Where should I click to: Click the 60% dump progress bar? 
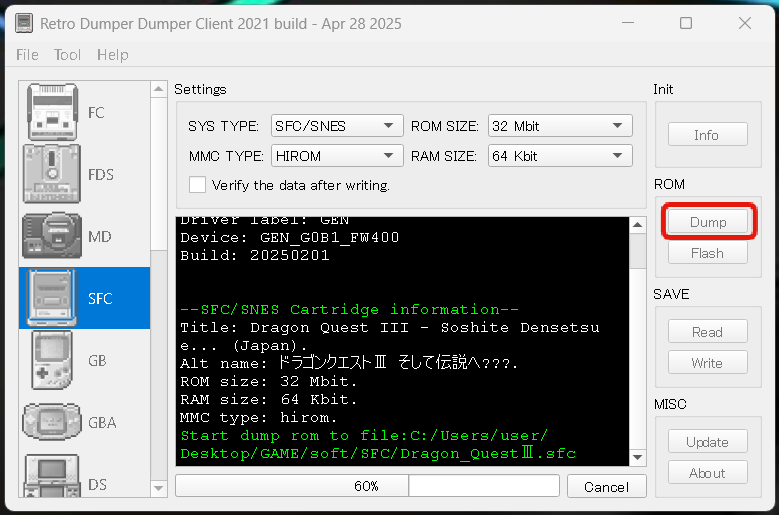coord(366,486)
